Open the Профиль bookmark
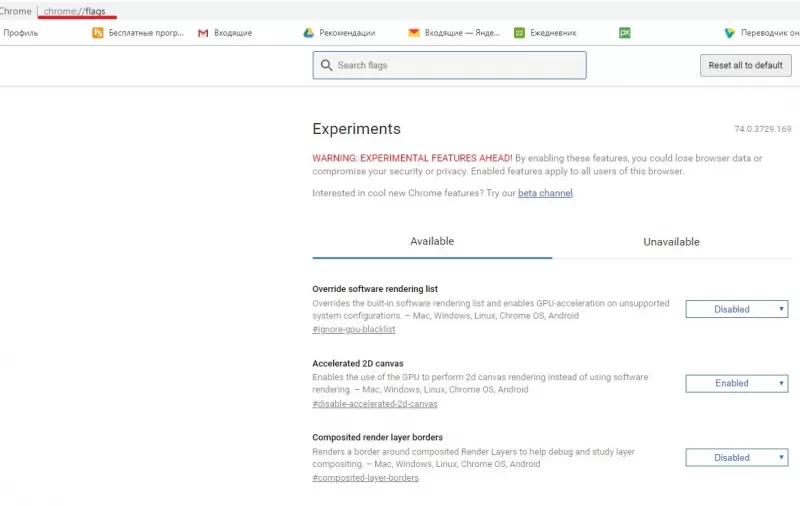 (20, 33)
